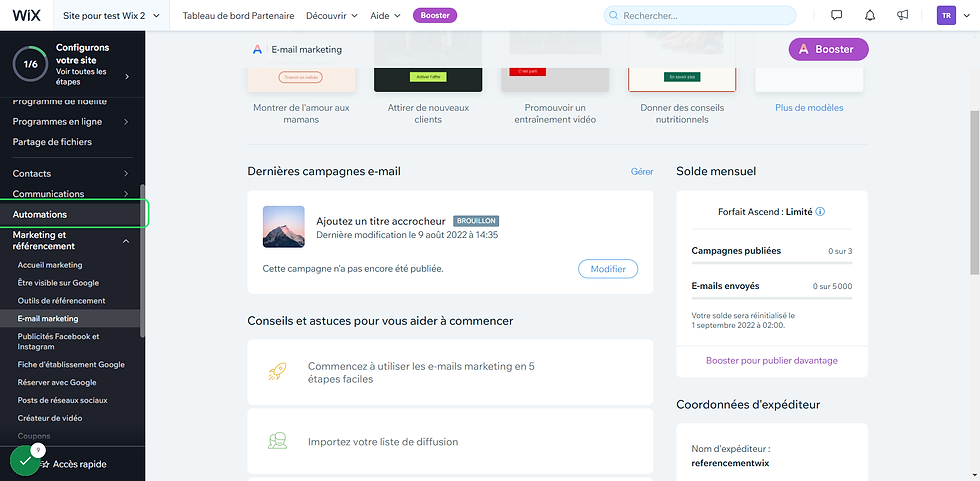This screenshot has height=481, width=980.
Task: Open Publicités Facebook et Instagram
Action: 58,341
